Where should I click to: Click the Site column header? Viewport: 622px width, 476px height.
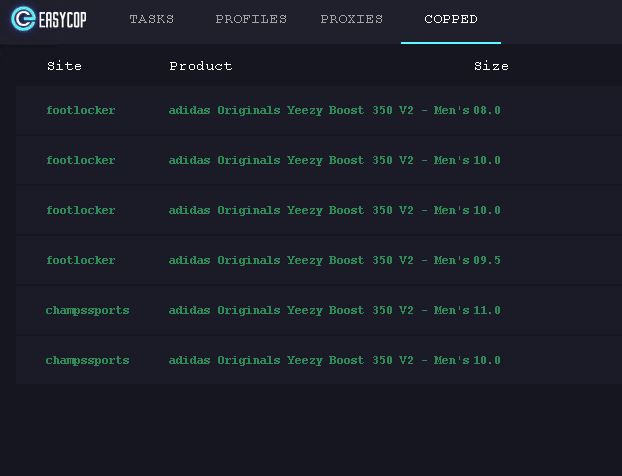point(64,66)
